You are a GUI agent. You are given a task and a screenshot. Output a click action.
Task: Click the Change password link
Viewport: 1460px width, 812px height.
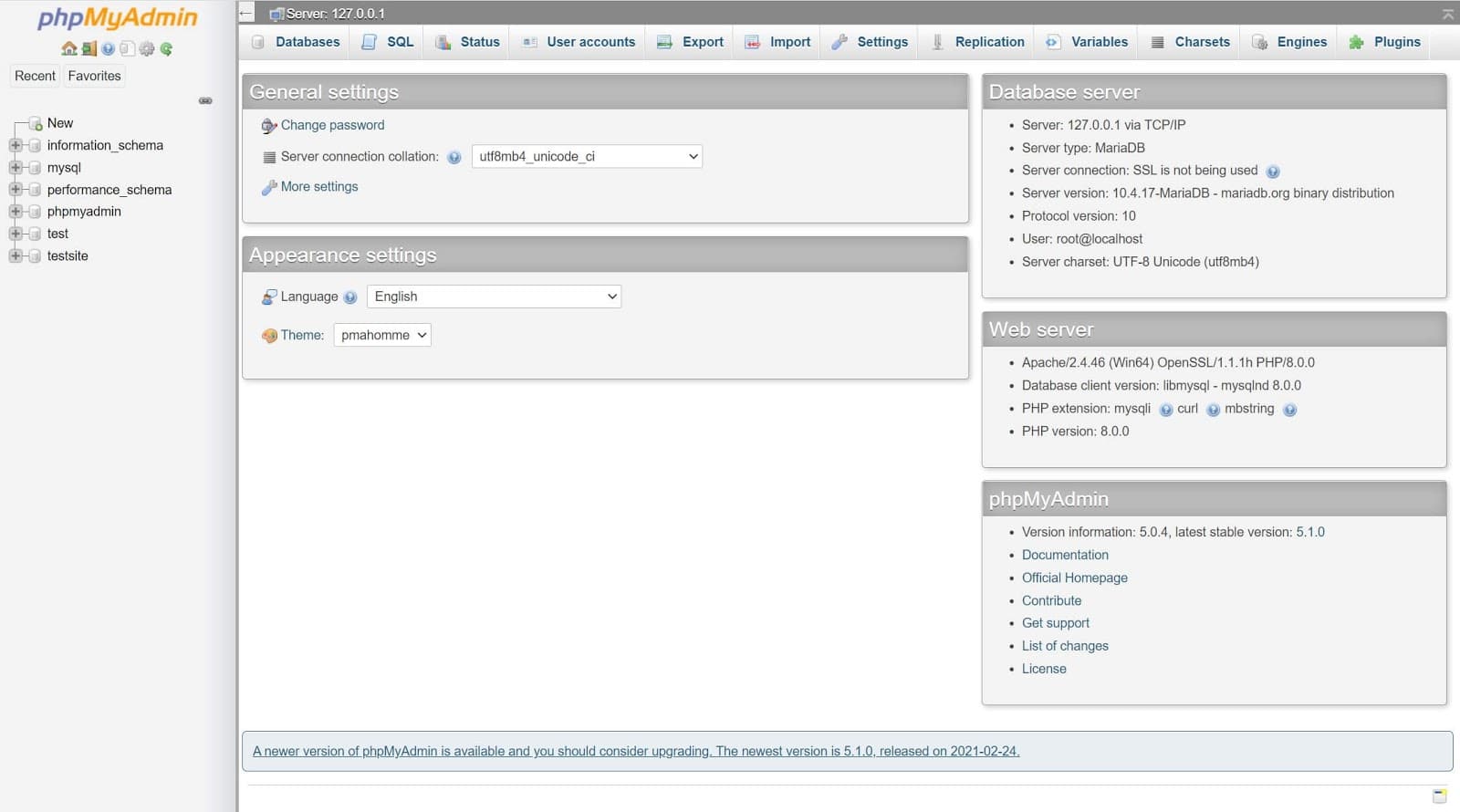(332, 125)
